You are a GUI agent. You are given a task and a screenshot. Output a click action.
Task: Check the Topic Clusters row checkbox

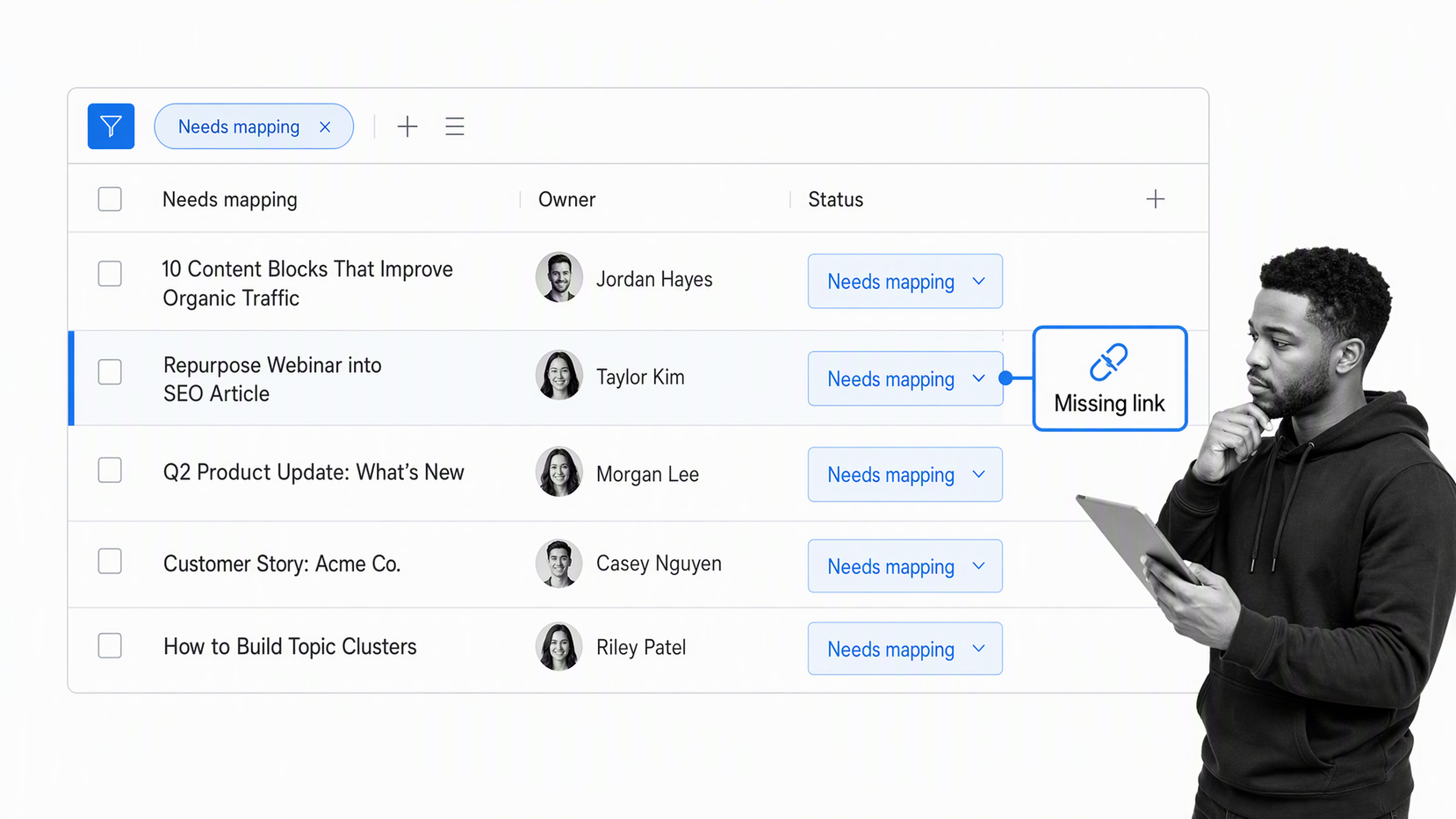[x=110, y=646]
